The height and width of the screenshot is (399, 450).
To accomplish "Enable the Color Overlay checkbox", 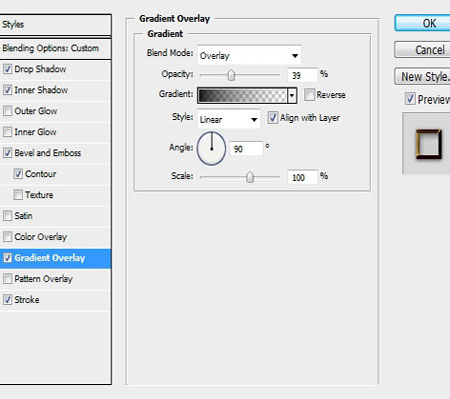I will coord(7,237).
